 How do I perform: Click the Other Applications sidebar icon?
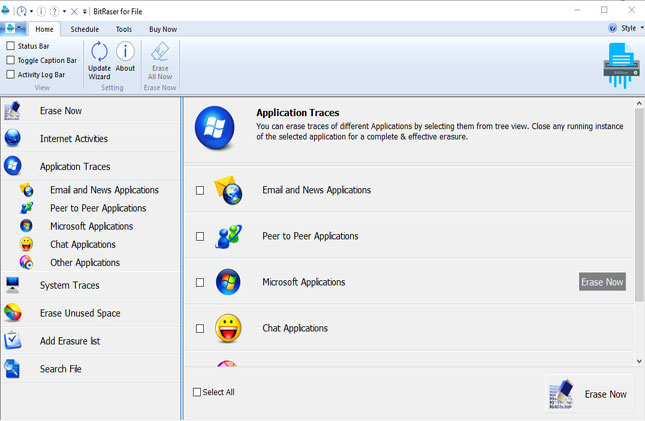[x=26, y=262]
